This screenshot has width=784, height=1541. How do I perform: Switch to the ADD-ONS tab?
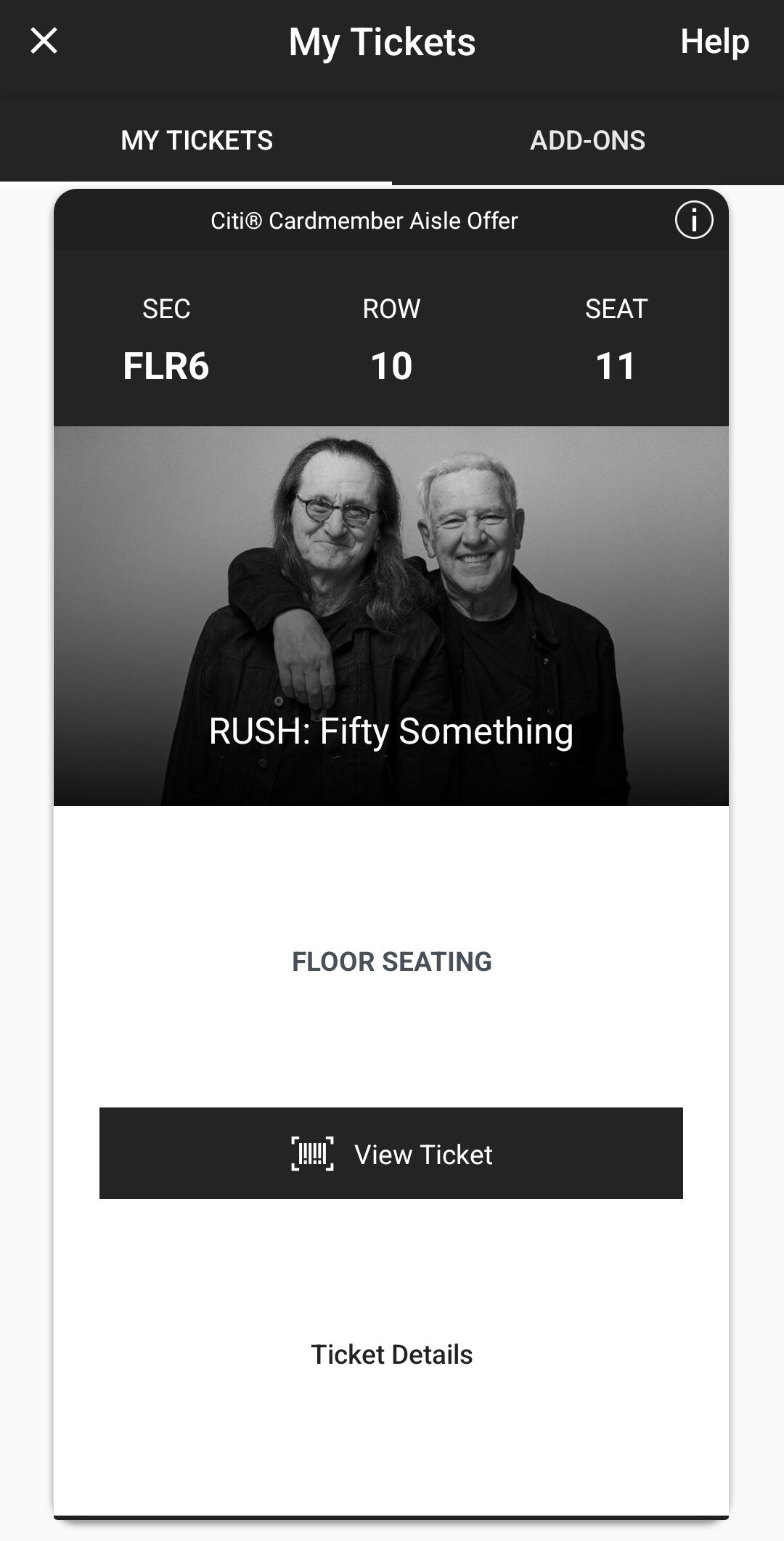pos(587,140)
